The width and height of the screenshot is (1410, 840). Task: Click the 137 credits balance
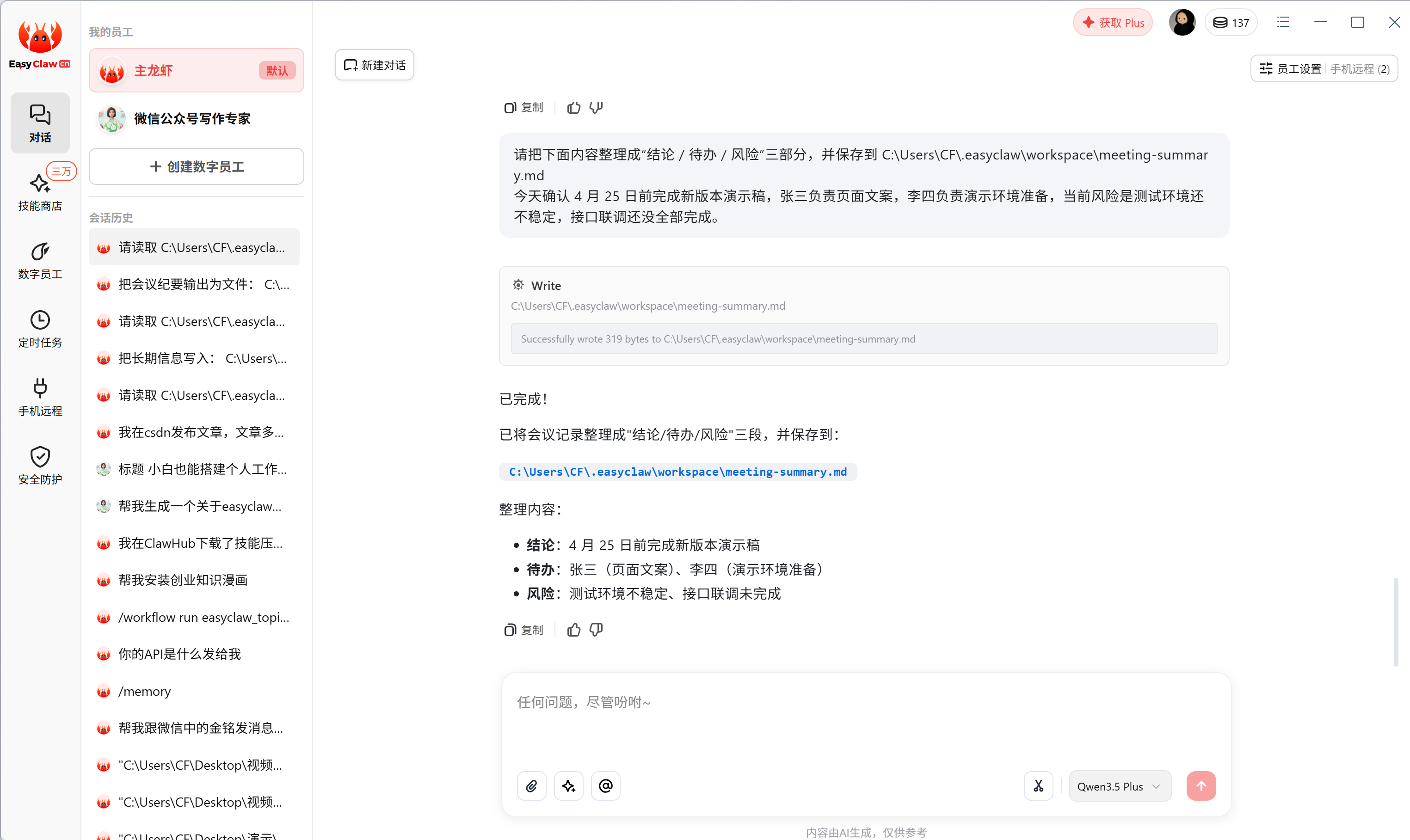click(1231, 23)
